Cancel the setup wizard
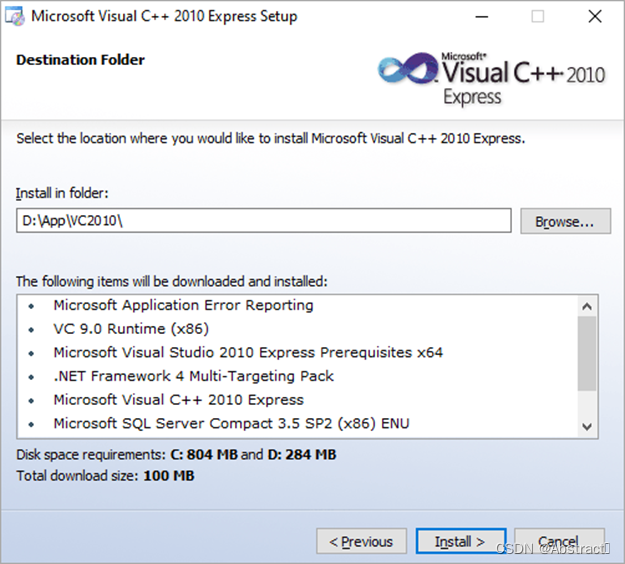The width and height of the screenshot is (625, 564). click(x=559, y=542)
